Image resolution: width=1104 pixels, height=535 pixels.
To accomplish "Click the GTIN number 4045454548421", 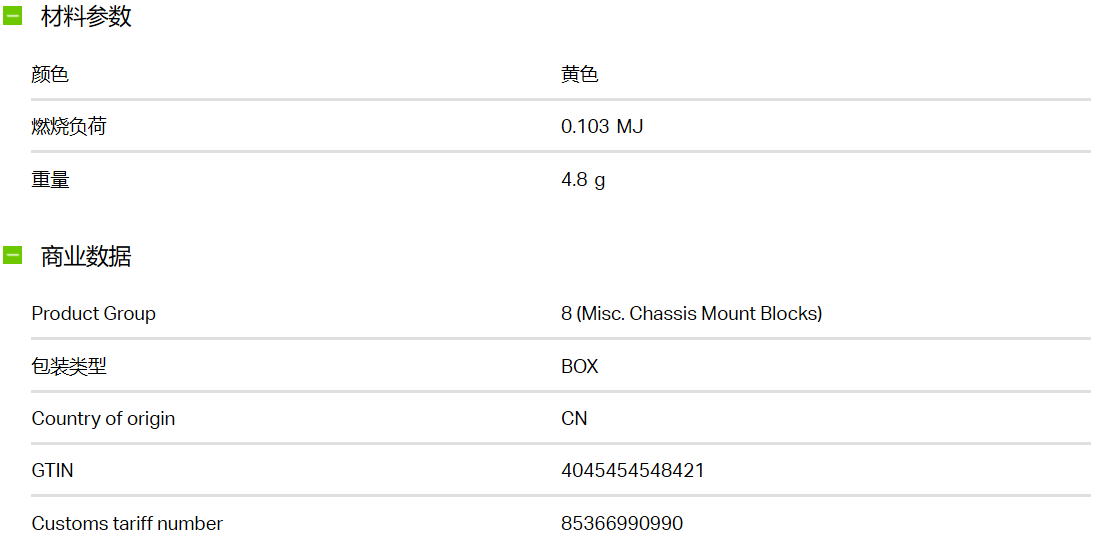I will click(632, 470).
